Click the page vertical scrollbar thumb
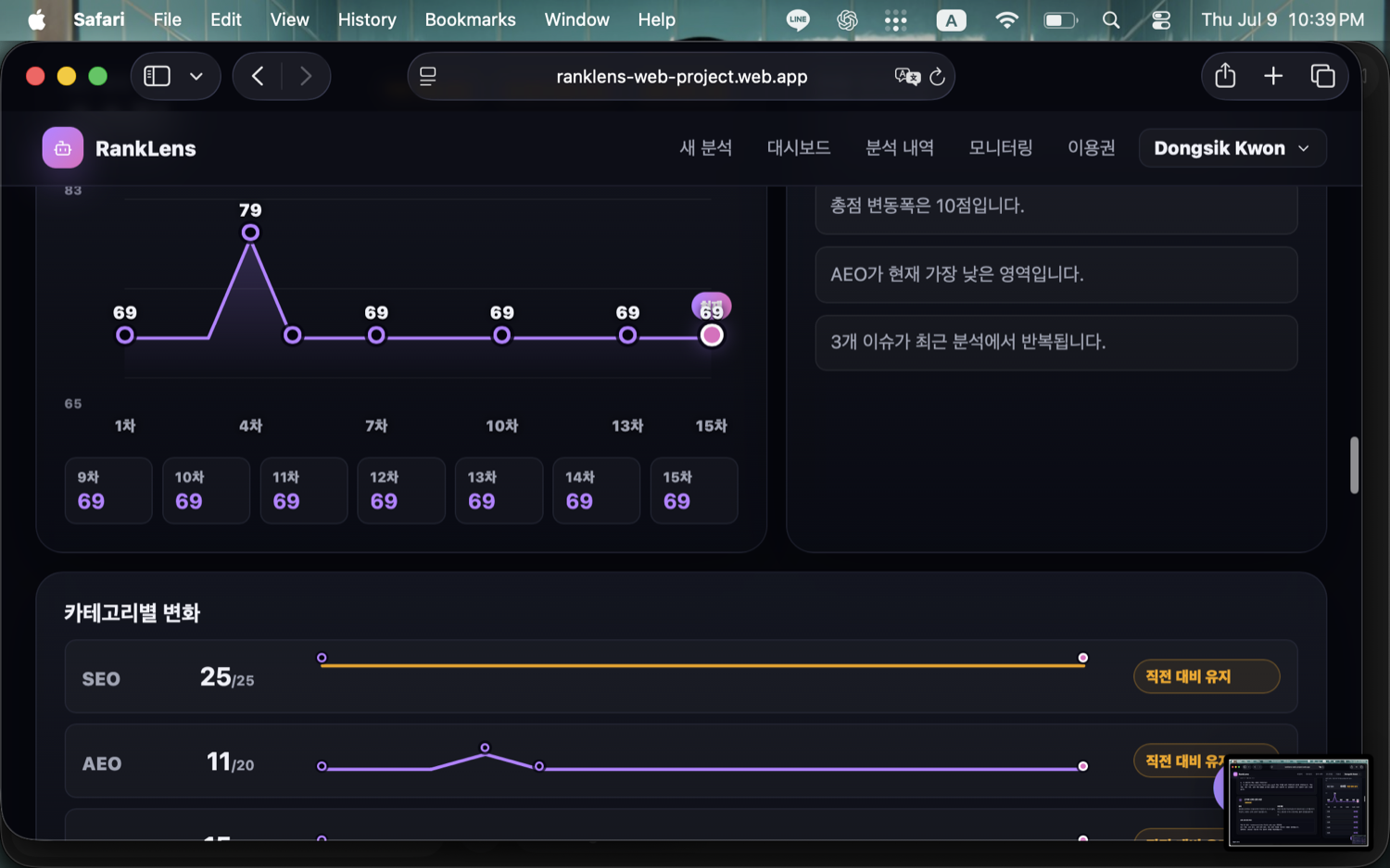The height and width of the screenshot is (868, 1390). coord(1354,465)
